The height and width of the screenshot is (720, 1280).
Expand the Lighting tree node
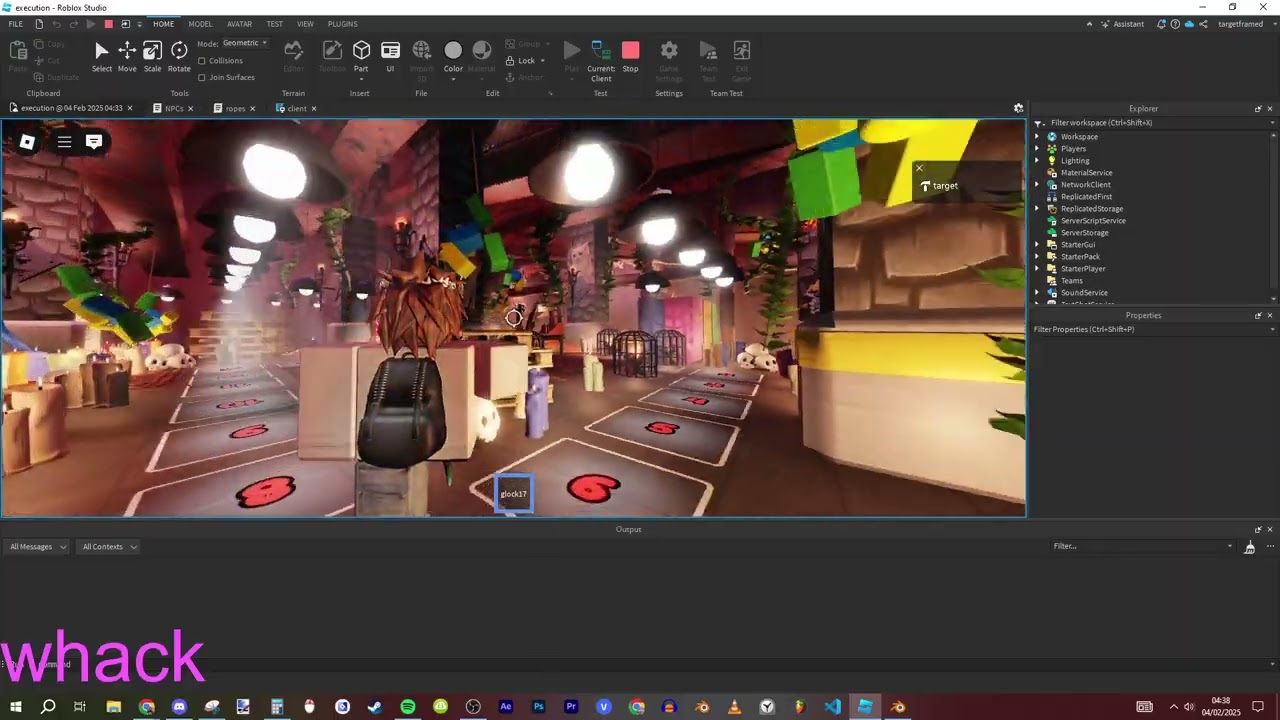[x=1037, y=161]
